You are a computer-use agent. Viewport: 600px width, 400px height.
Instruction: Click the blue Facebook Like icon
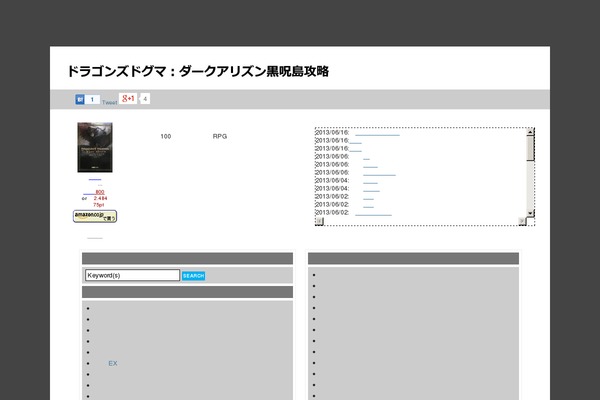[x=80, y=100]
